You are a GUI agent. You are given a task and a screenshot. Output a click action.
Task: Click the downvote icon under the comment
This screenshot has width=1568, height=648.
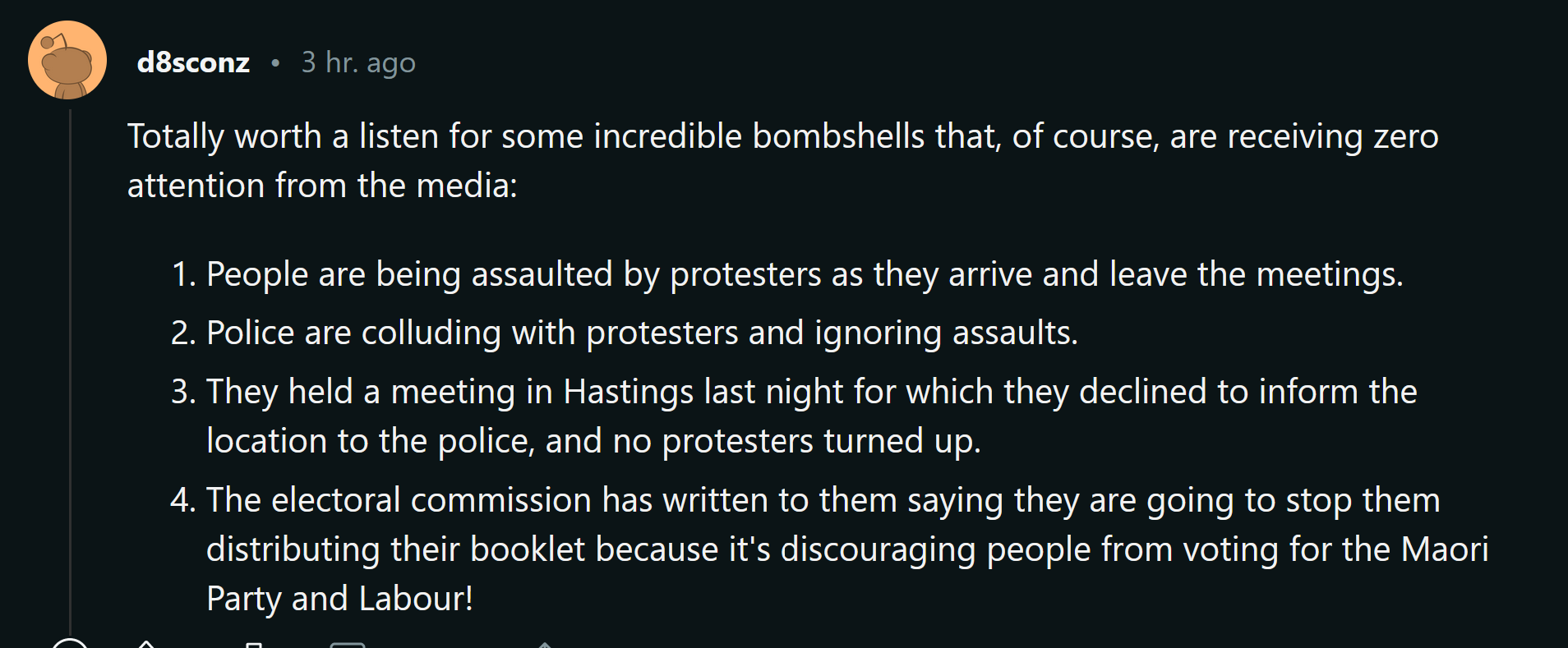(254, 645)
